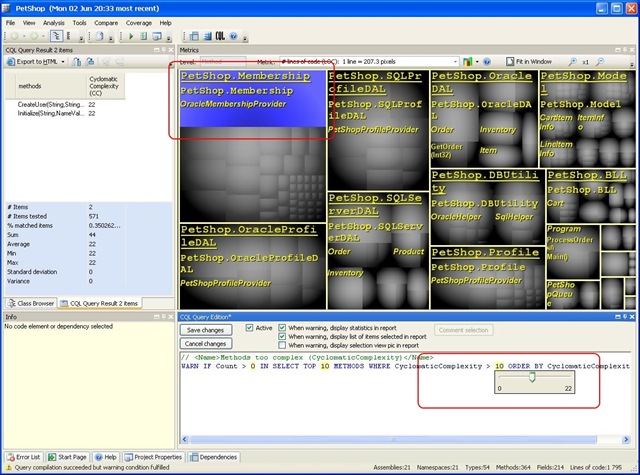Run analysis with the green play icon
Image resolution: width=640 pixels, height=475 pixels.
coord(131,36)
